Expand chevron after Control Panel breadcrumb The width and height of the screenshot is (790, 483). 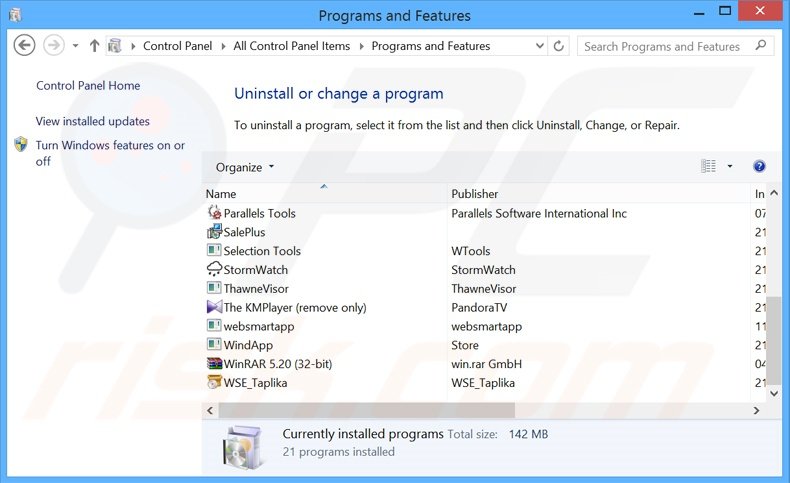pos(223,46)
